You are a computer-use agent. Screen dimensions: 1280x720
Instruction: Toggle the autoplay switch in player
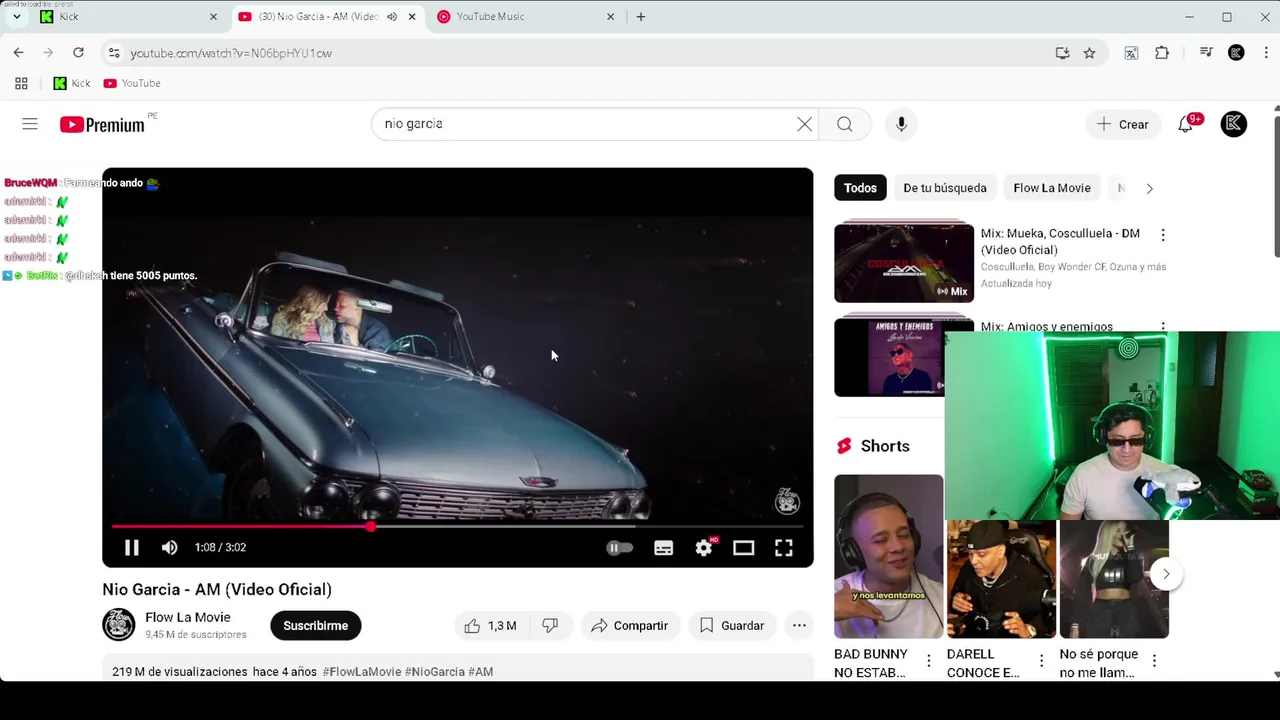[620, 548]
